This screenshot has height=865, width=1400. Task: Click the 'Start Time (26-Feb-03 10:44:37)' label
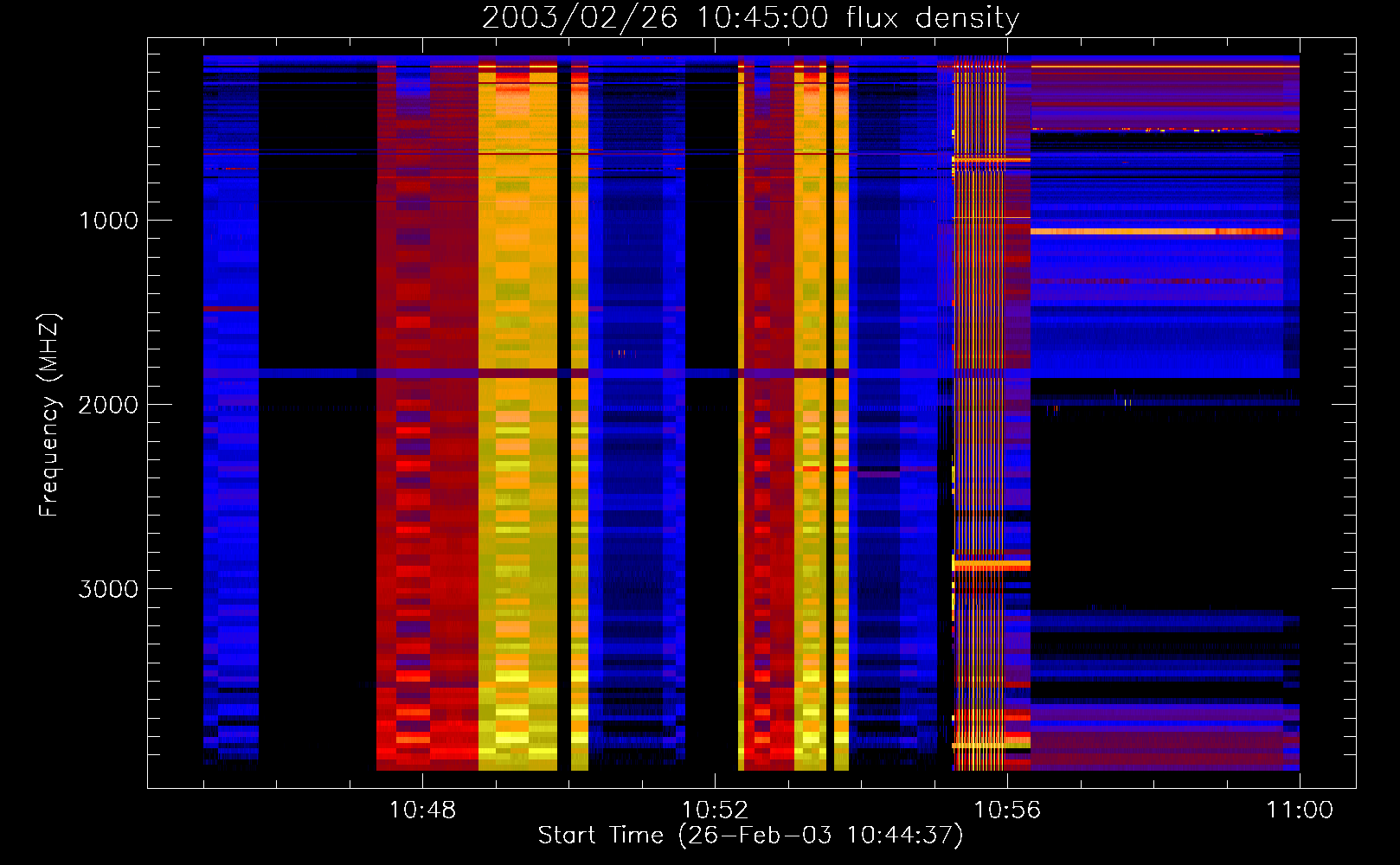coord(750,836)
